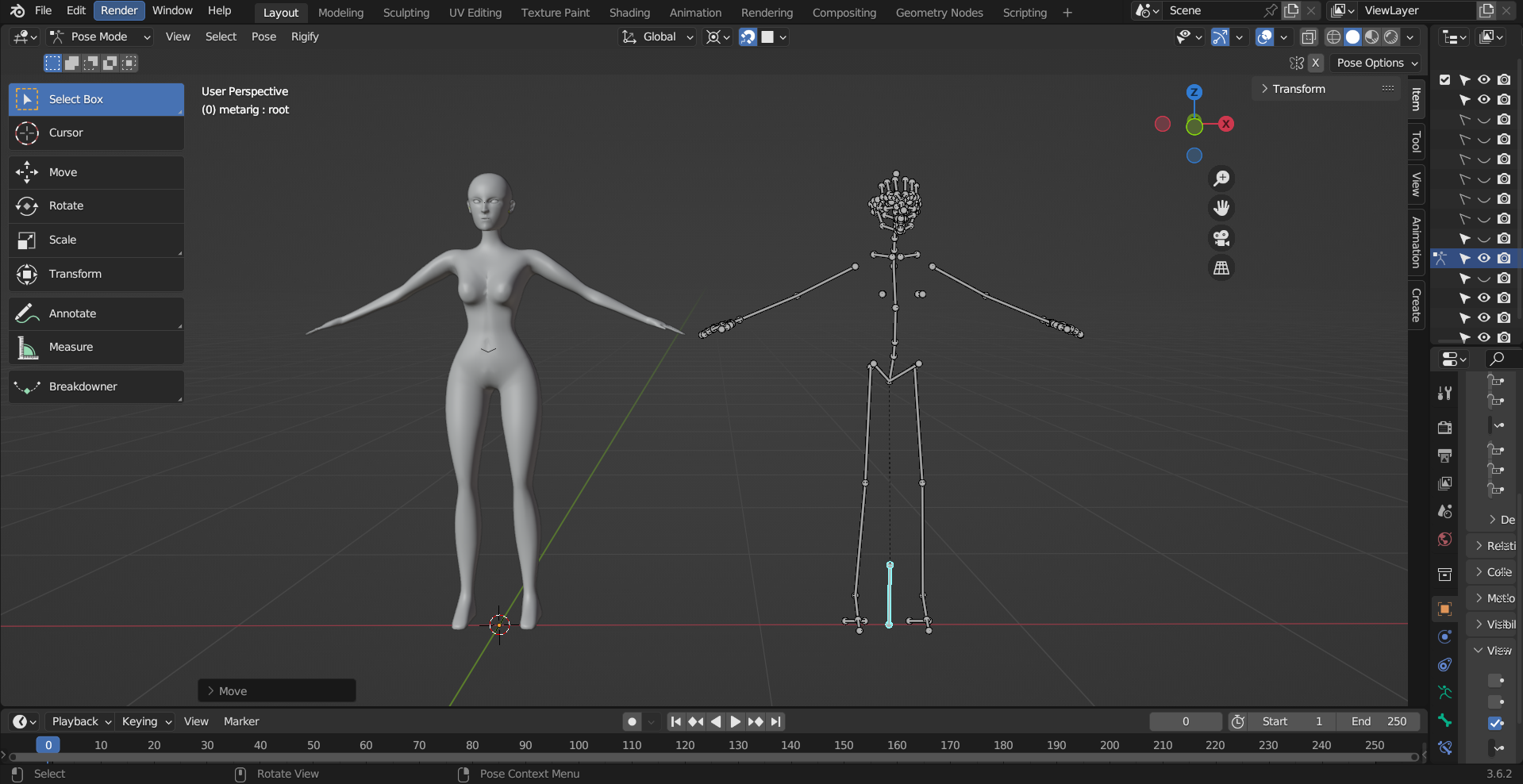Switch to material preview shading
1523x784 pixels.
tap(1372, 37)
